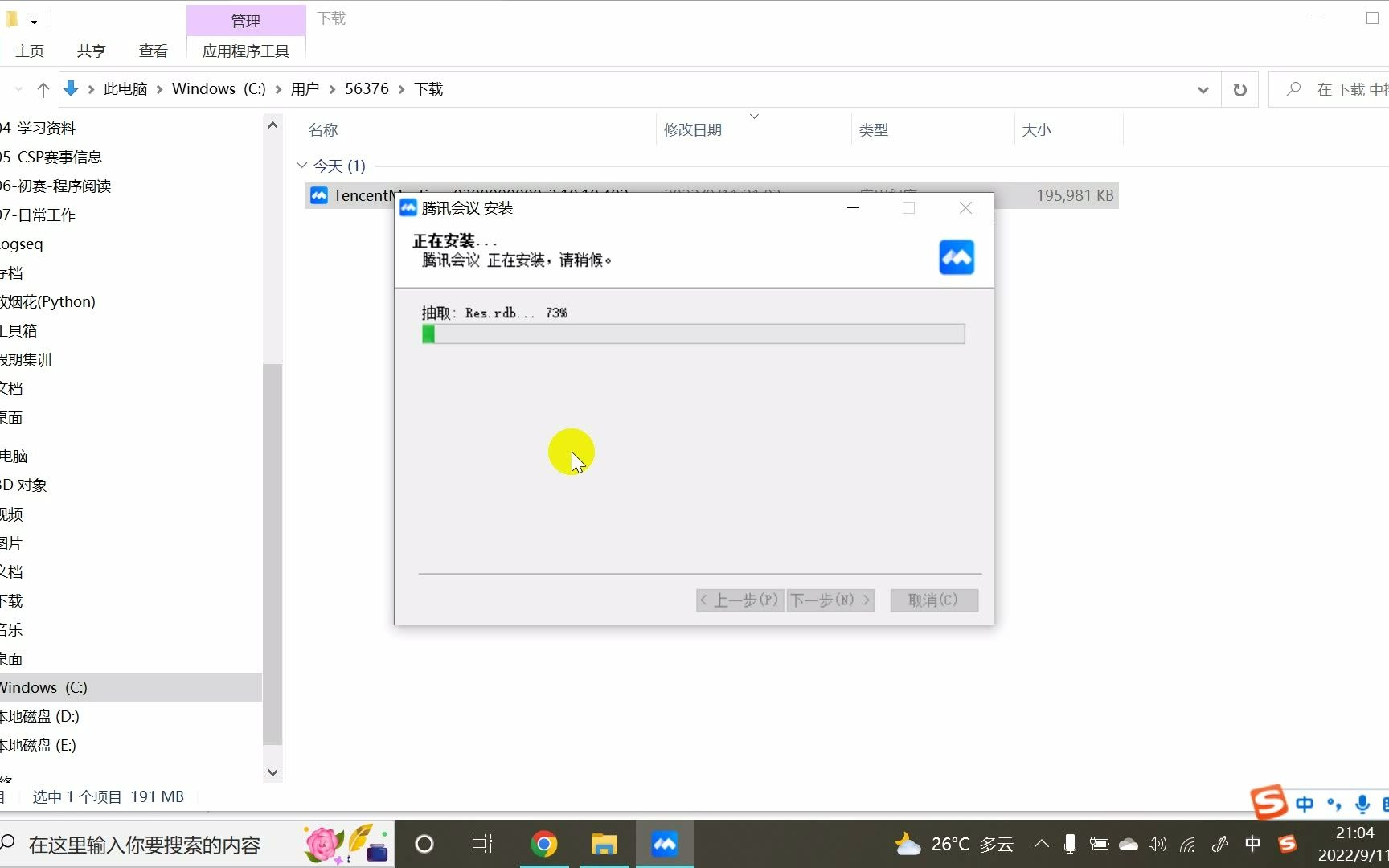Open File Explorer taskbar icon
The height and width of the screenshot is (868, 1389).
(x=604, y=844)
